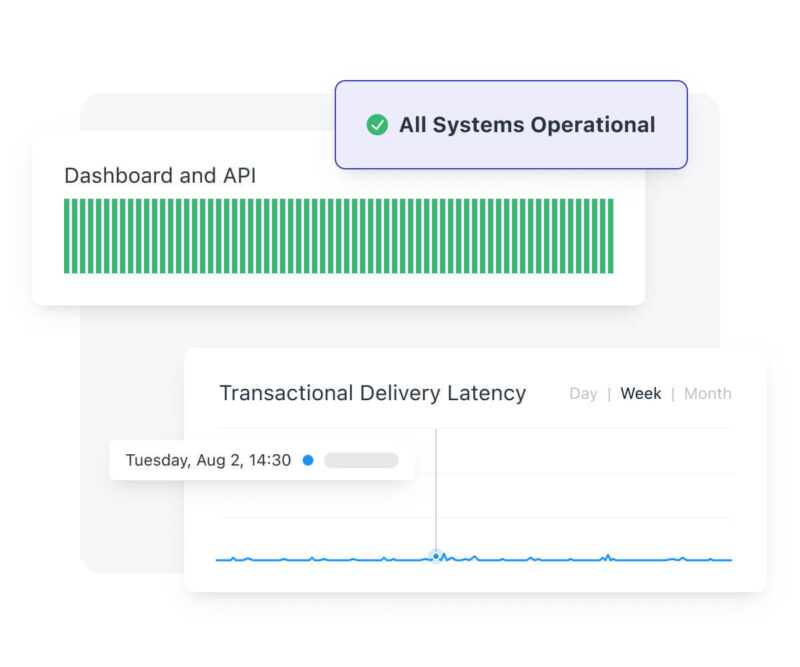
Task: Click the left end of the latency line
Action: [218, 560]
